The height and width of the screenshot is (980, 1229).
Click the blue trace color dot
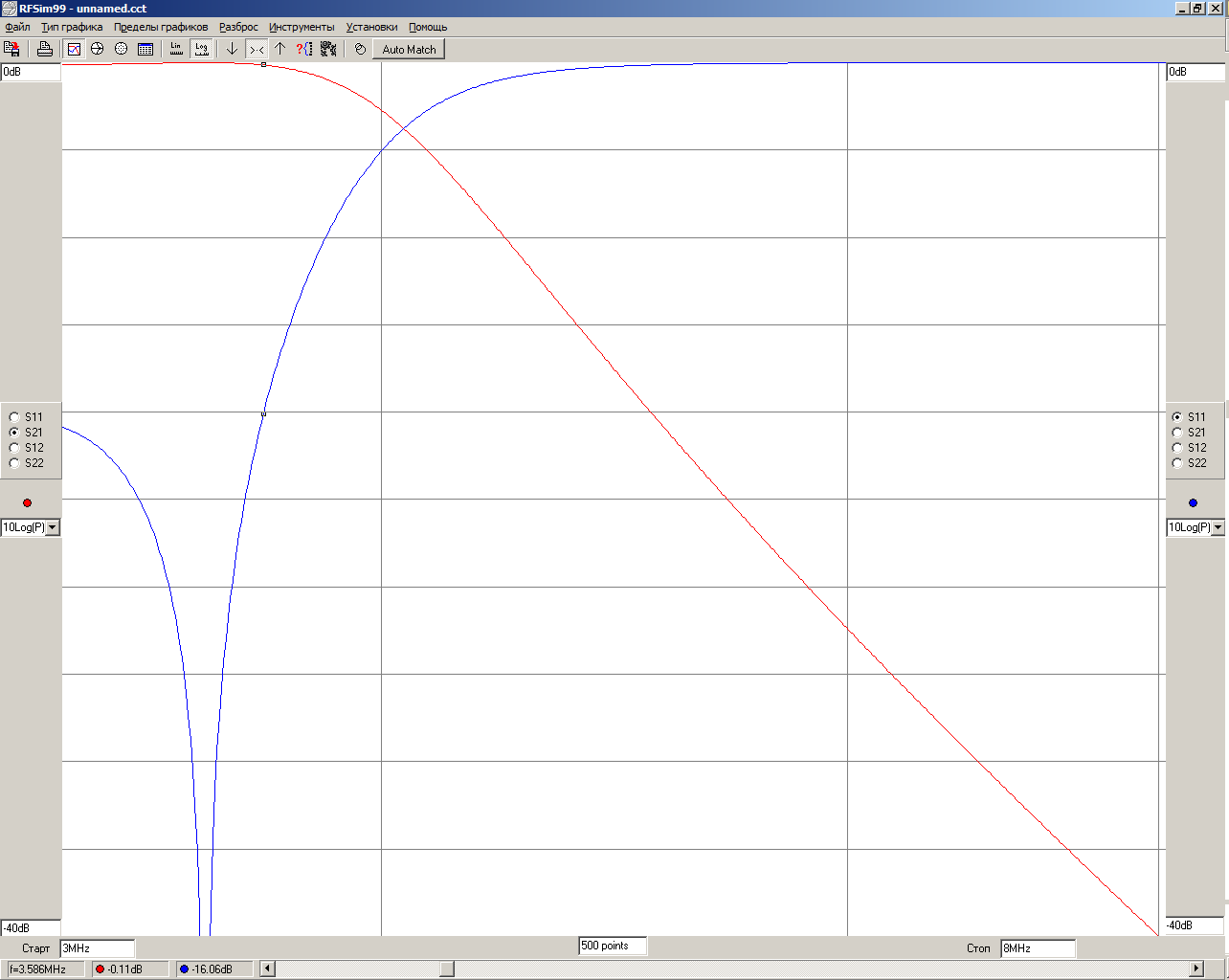(1193, 503)
